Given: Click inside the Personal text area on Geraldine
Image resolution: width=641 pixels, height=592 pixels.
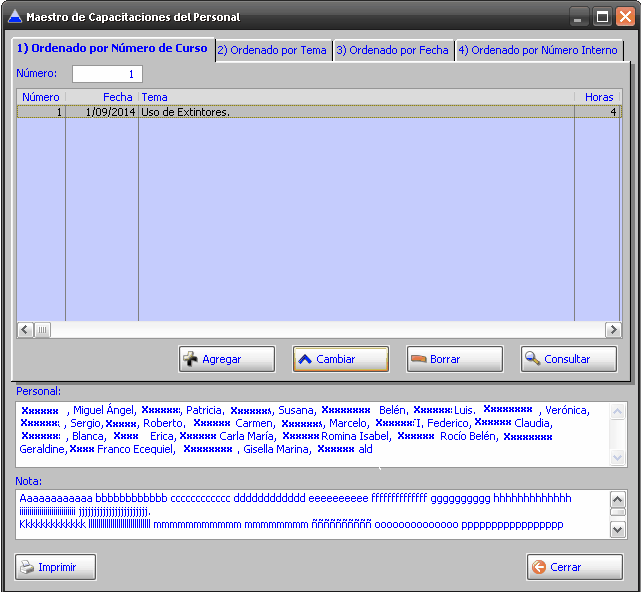Looking at the screenshot, I should [x=42, y=449].
